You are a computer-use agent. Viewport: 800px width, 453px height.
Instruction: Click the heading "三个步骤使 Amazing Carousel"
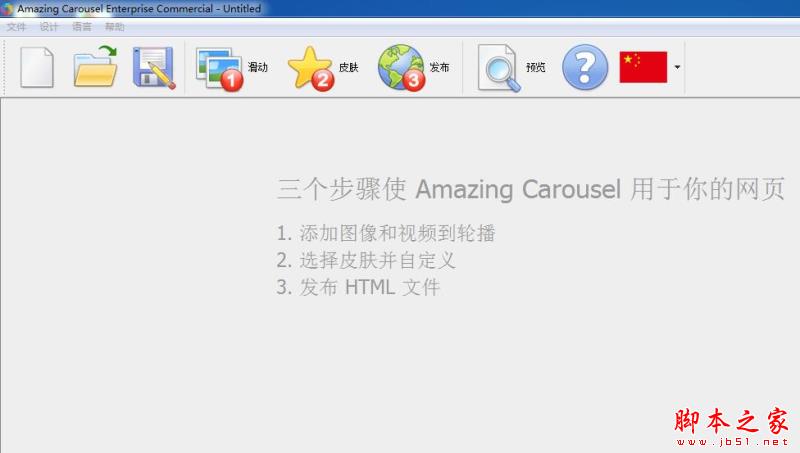tap(448, 189)
